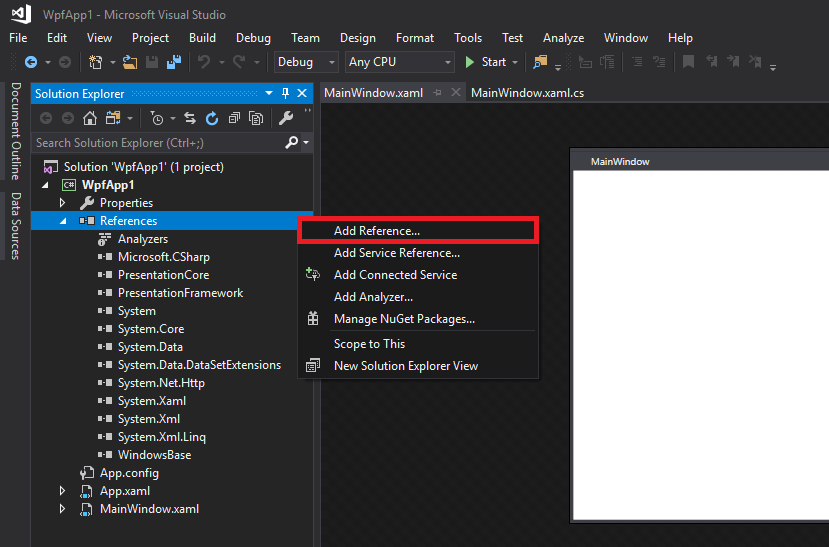Click the Home icon in Solution Explorer
Screen dimensions: 829x547
90,118
